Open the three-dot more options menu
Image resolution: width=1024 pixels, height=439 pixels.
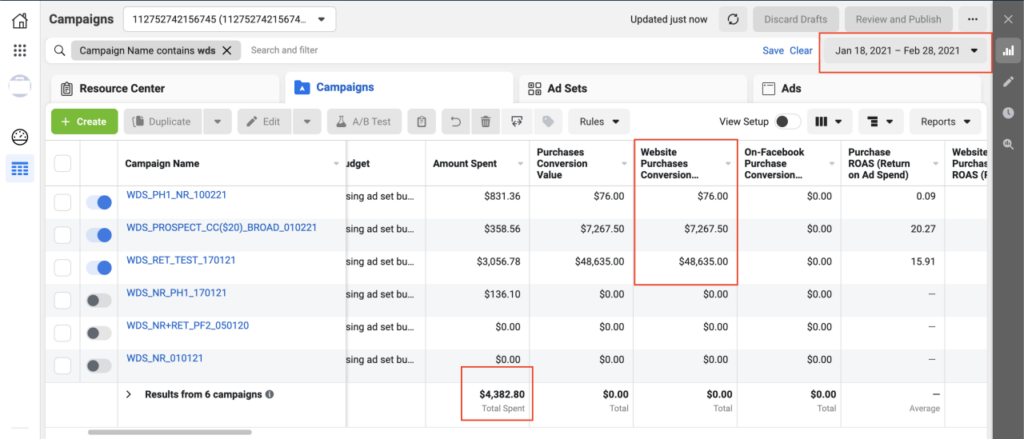click(x=973, y=20)
